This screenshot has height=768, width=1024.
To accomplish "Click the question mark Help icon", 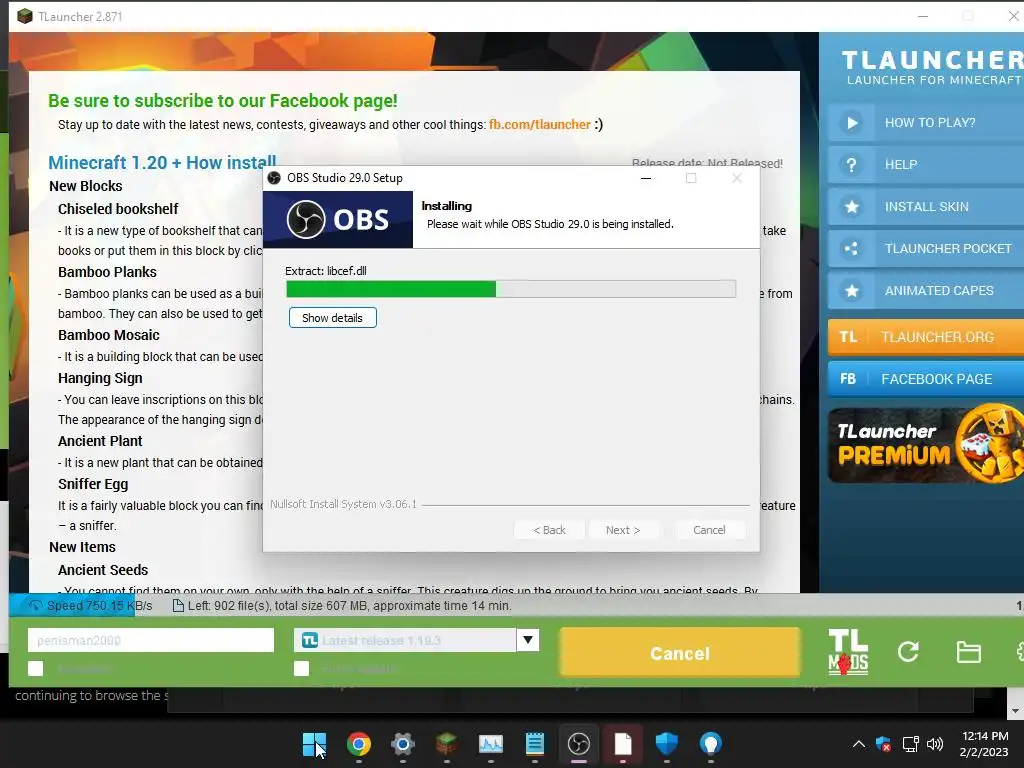I will (x=852, y=165).
